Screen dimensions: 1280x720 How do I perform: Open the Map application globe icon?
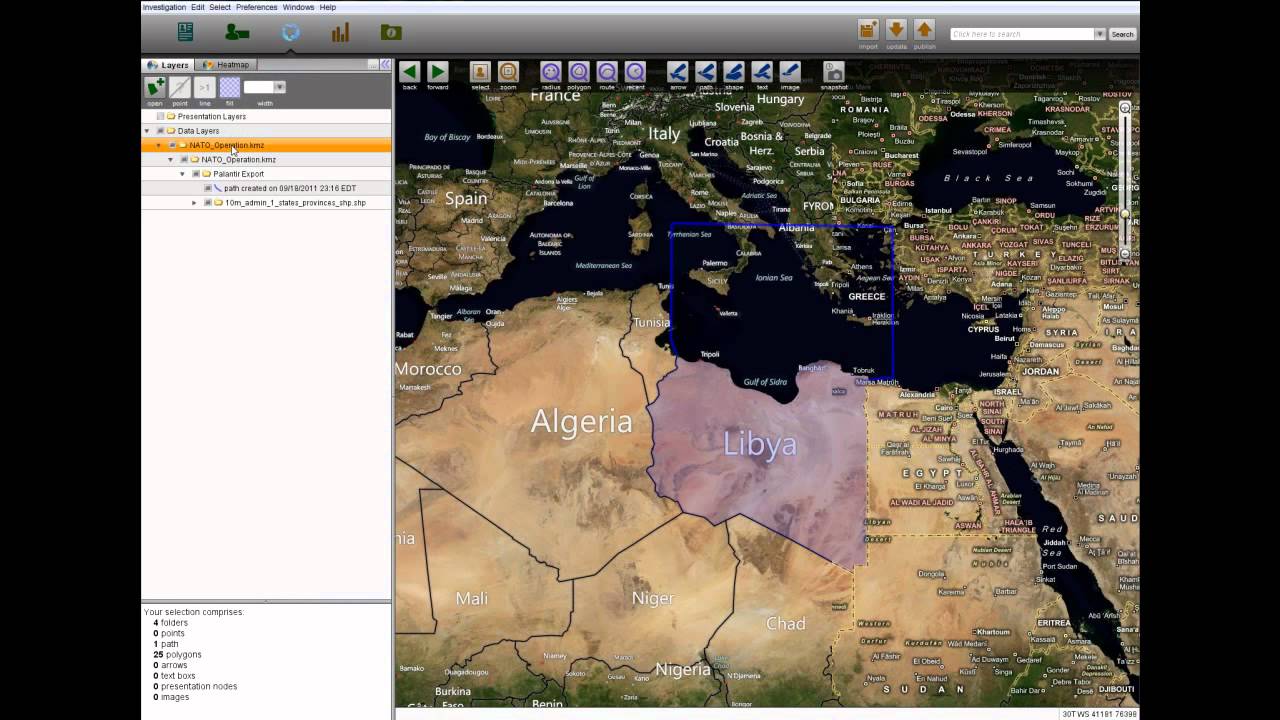pyautogui.click(x=290, y=32)
